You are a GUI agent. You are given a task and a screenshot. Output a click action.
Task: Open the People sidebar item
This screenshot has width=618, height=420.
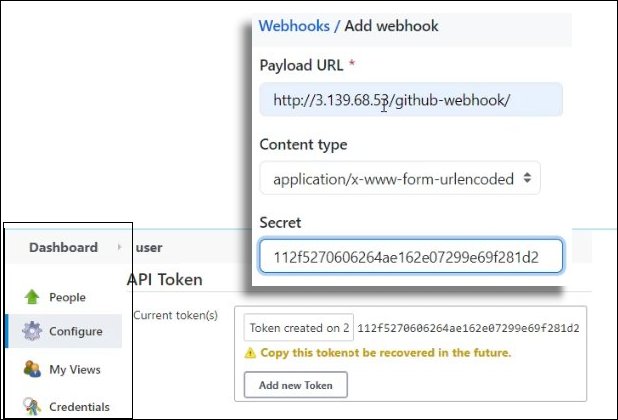click(x=67, y=297)
